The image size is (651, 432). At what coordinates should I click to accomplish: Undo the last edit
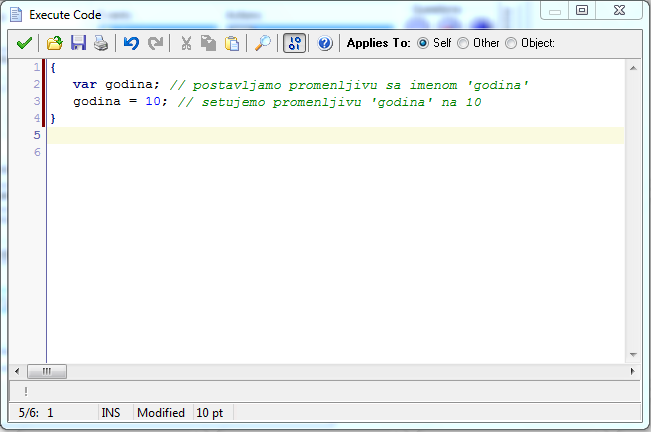[x=131, y=43]
